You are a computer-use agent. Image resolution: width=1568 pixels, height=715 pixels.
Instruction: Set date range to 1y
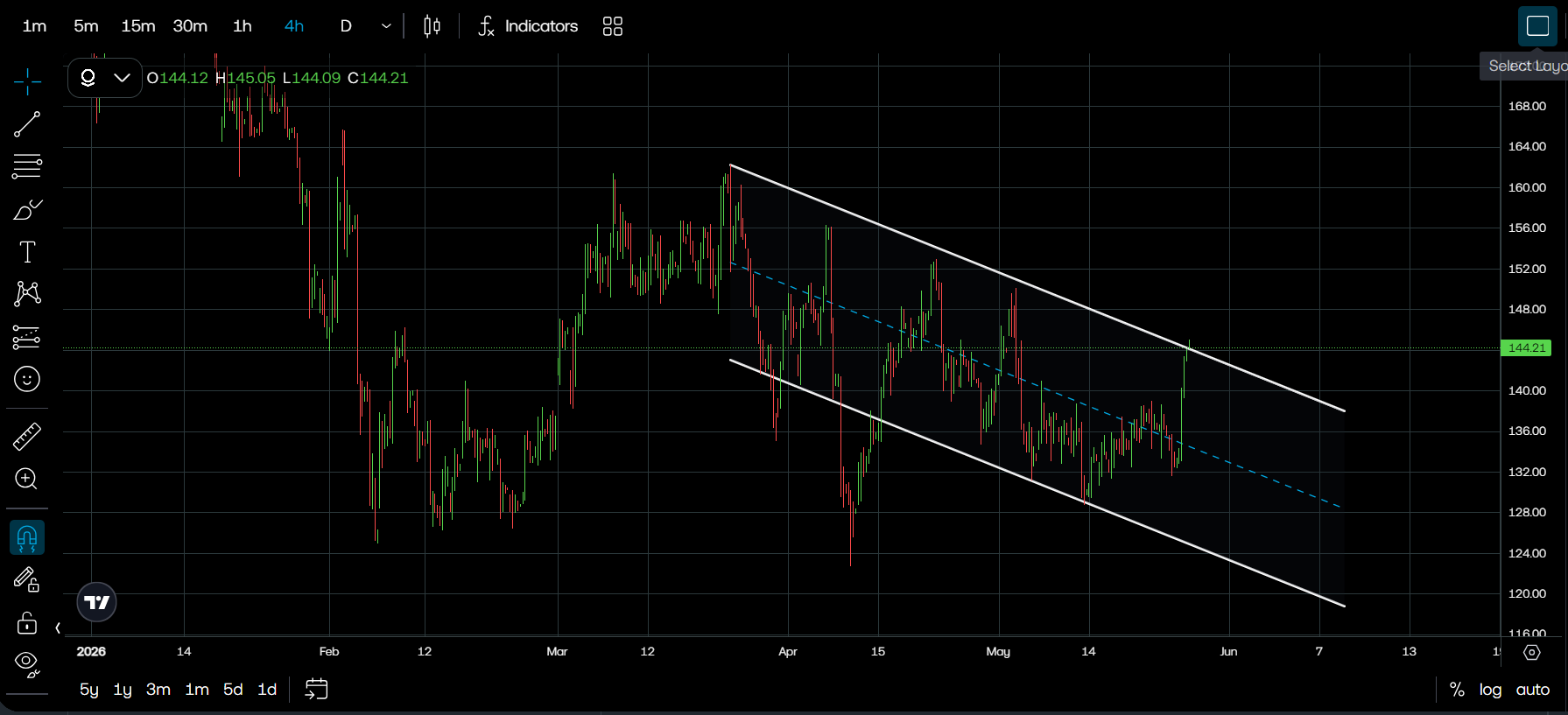[x=123, y=690]
